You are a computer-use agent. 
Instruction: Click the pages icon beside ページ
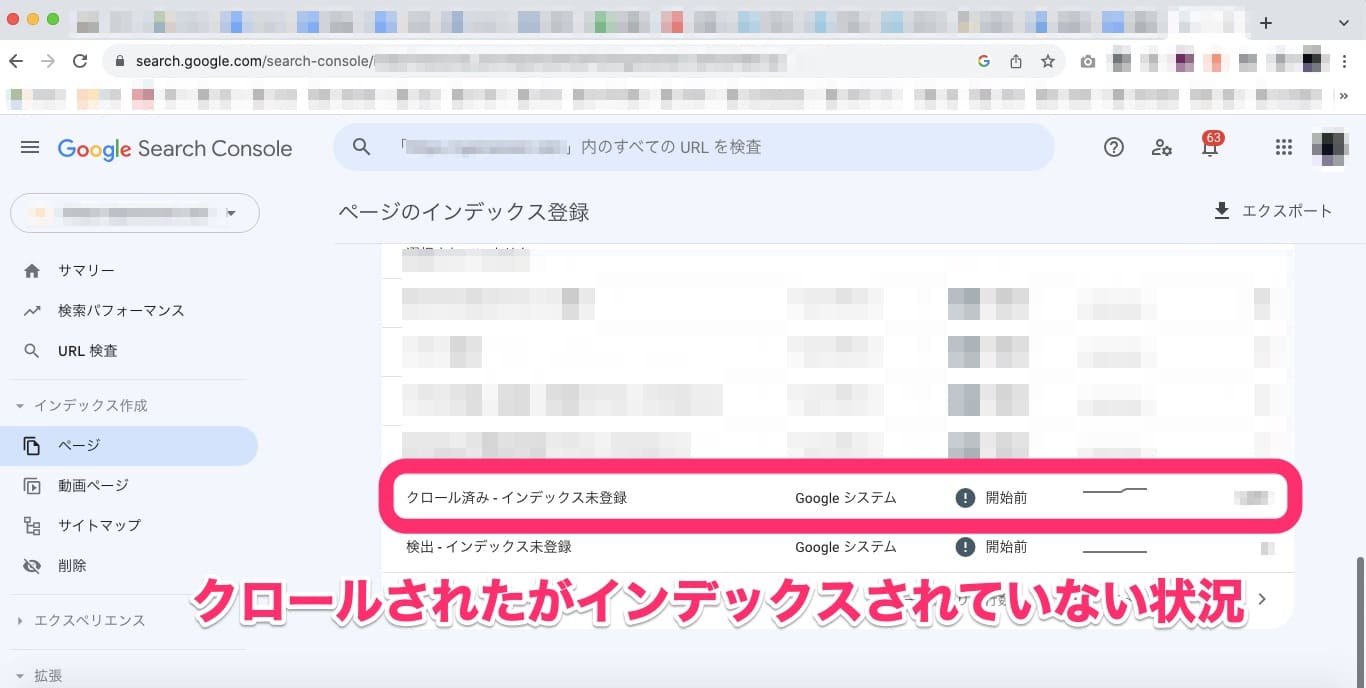click(x=32, y=445)
